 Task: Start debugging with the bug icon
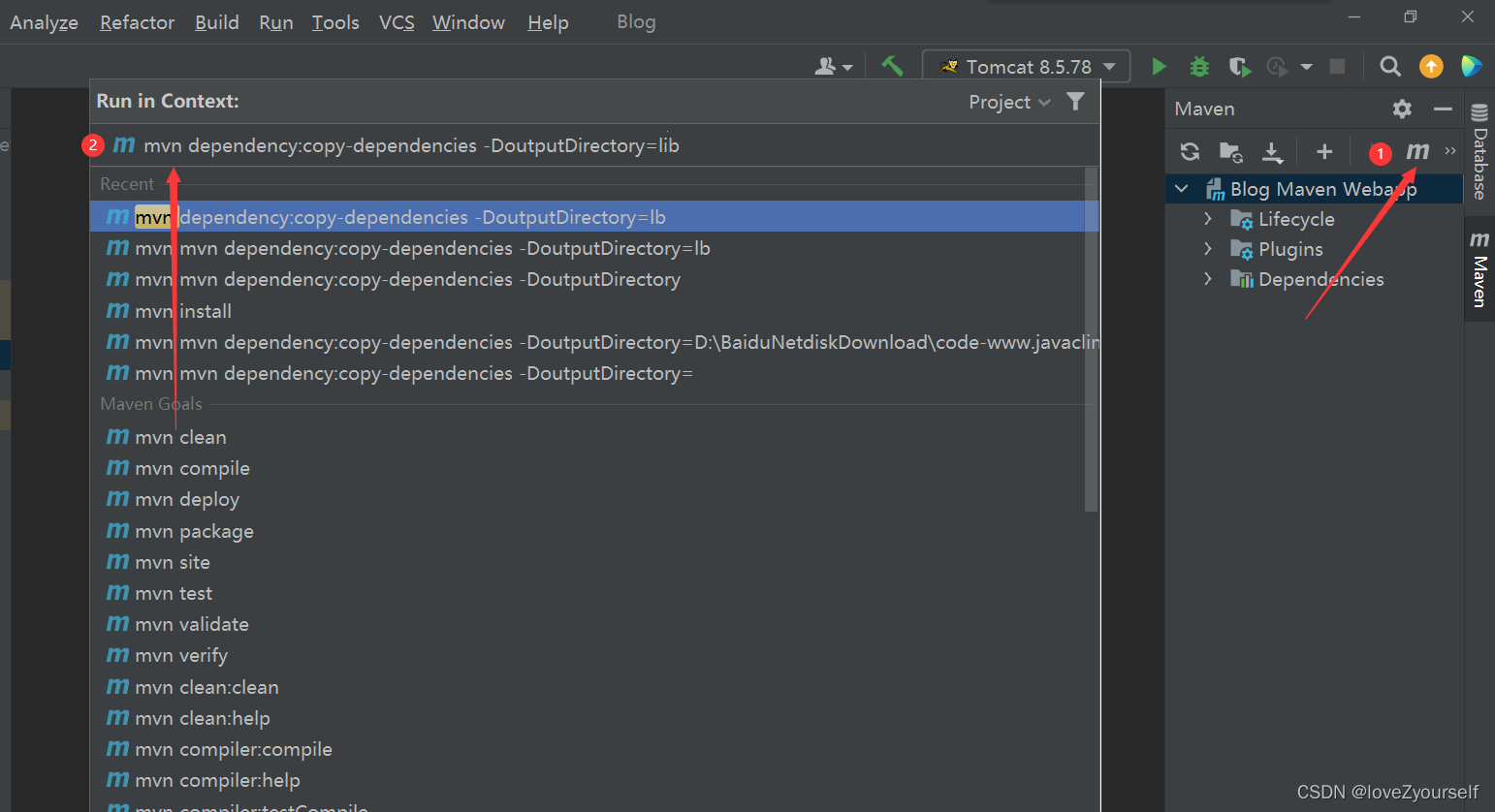pos(1199,66)
